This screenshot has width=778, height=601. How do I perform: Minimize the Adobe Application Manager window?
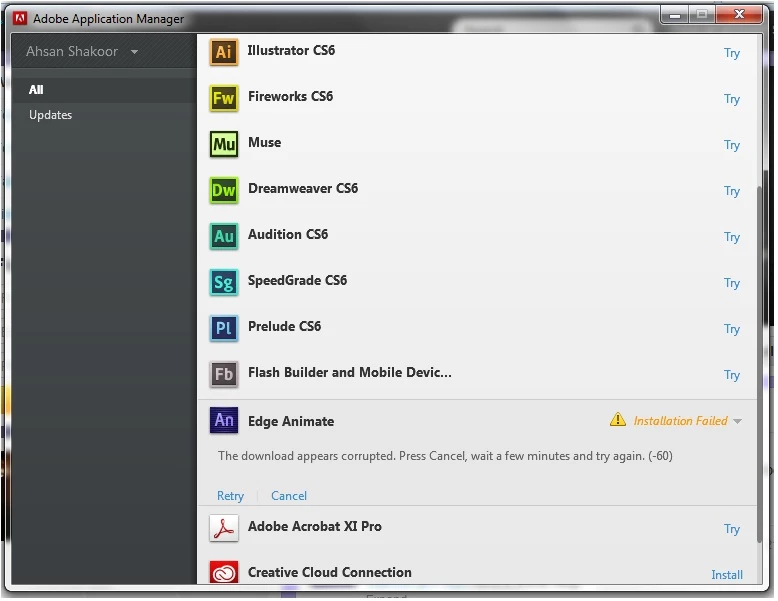(674, 15)
